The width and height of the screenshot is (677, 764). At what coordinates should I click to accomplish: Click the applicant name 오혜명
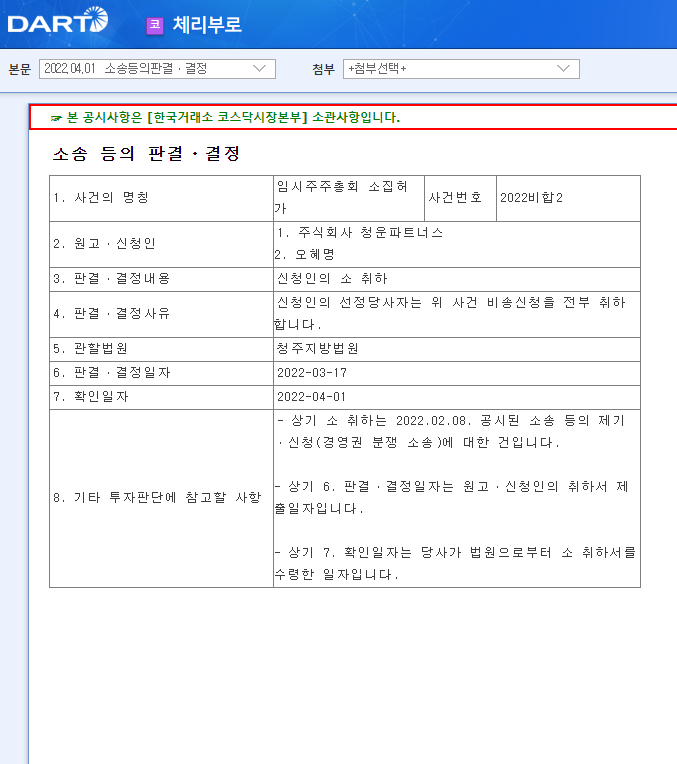pos(315,254)
